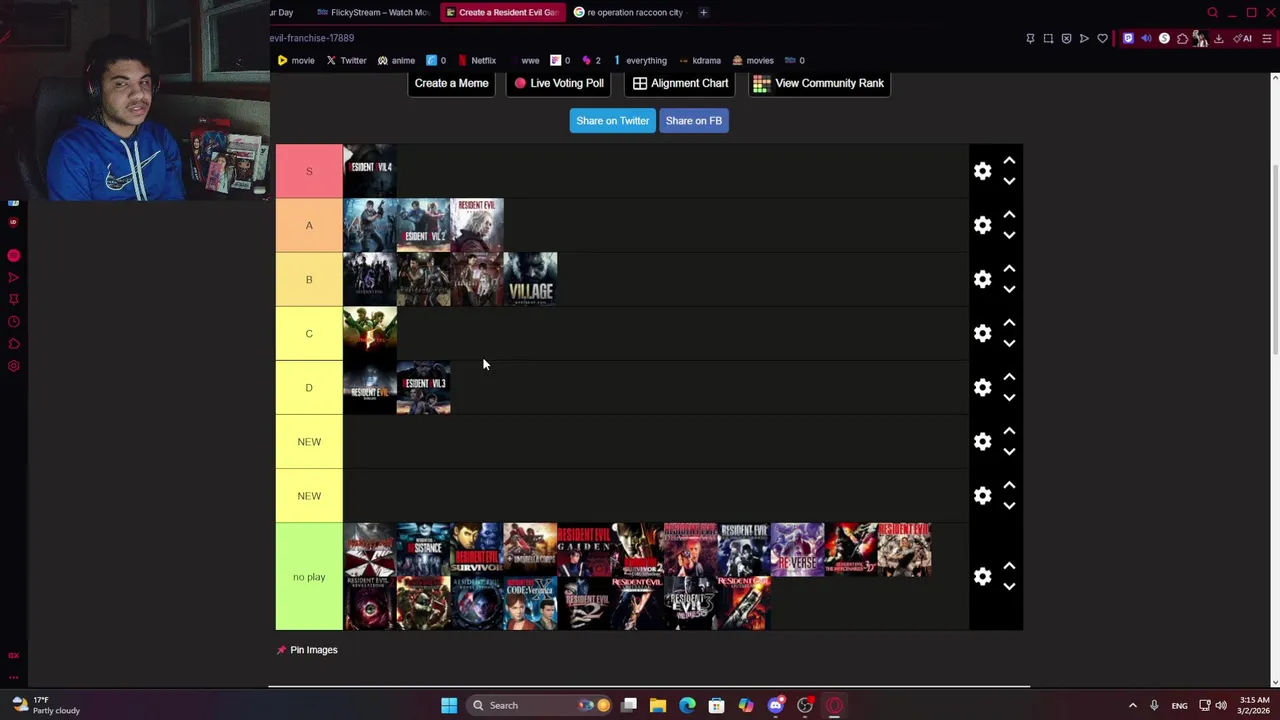Share on FB
1280x720 pixels.
(x=693, y=120)
